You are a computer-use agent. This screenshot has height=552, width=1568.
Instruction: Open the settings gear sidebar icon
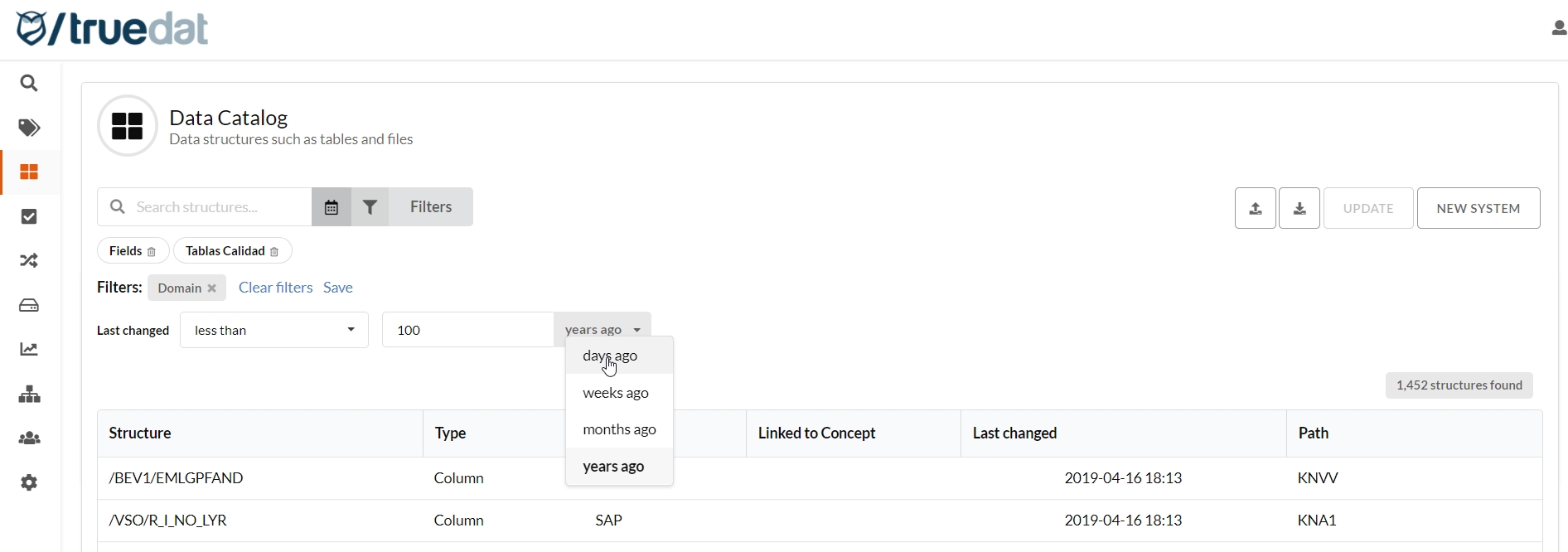(x=29, y=482)
